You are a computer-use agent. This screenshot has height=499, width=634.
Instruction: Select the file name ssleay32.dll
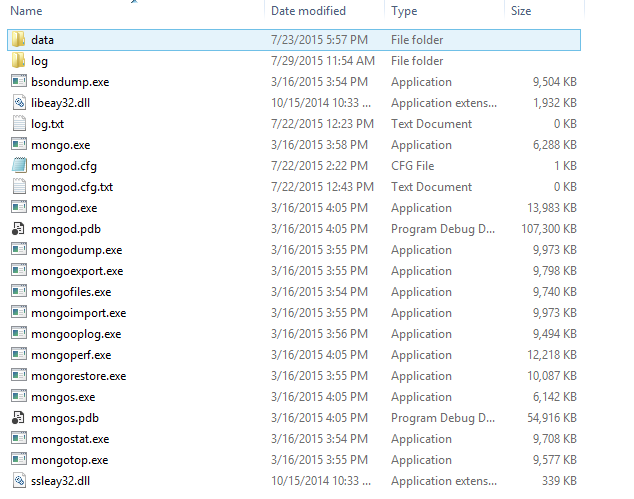(60, 482)
